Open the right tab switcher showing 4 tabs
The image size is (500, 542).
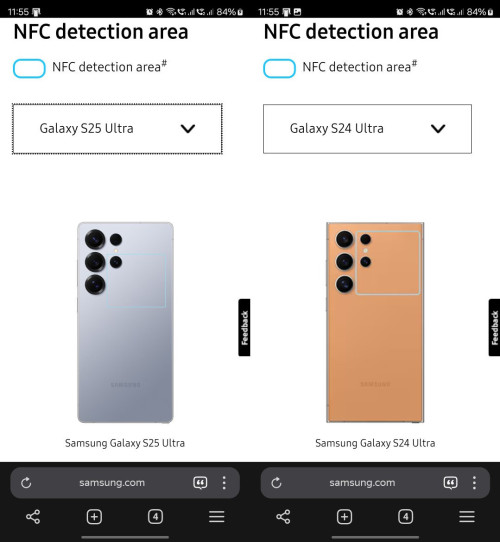406,517
